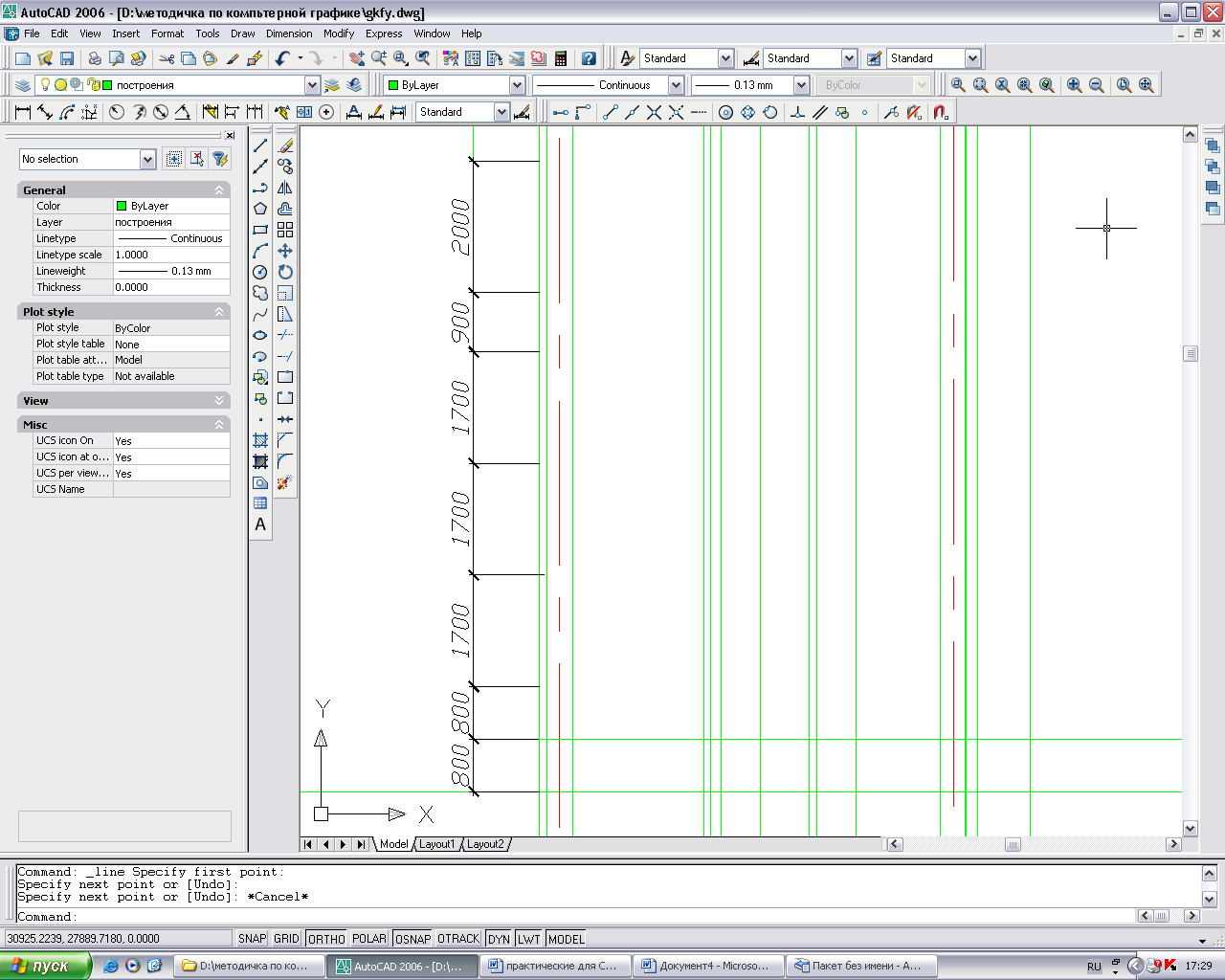Viewport: 1225px width, 980px height.
Task: Select the Polygon draw tool
Action: 260,209
